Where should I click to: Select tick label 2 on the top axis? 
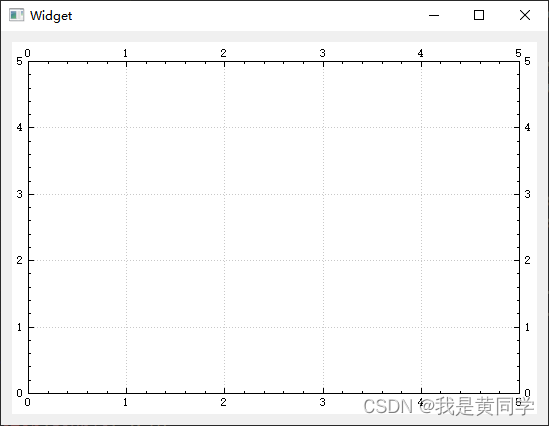pyautogui.click(x=223, y=53)
